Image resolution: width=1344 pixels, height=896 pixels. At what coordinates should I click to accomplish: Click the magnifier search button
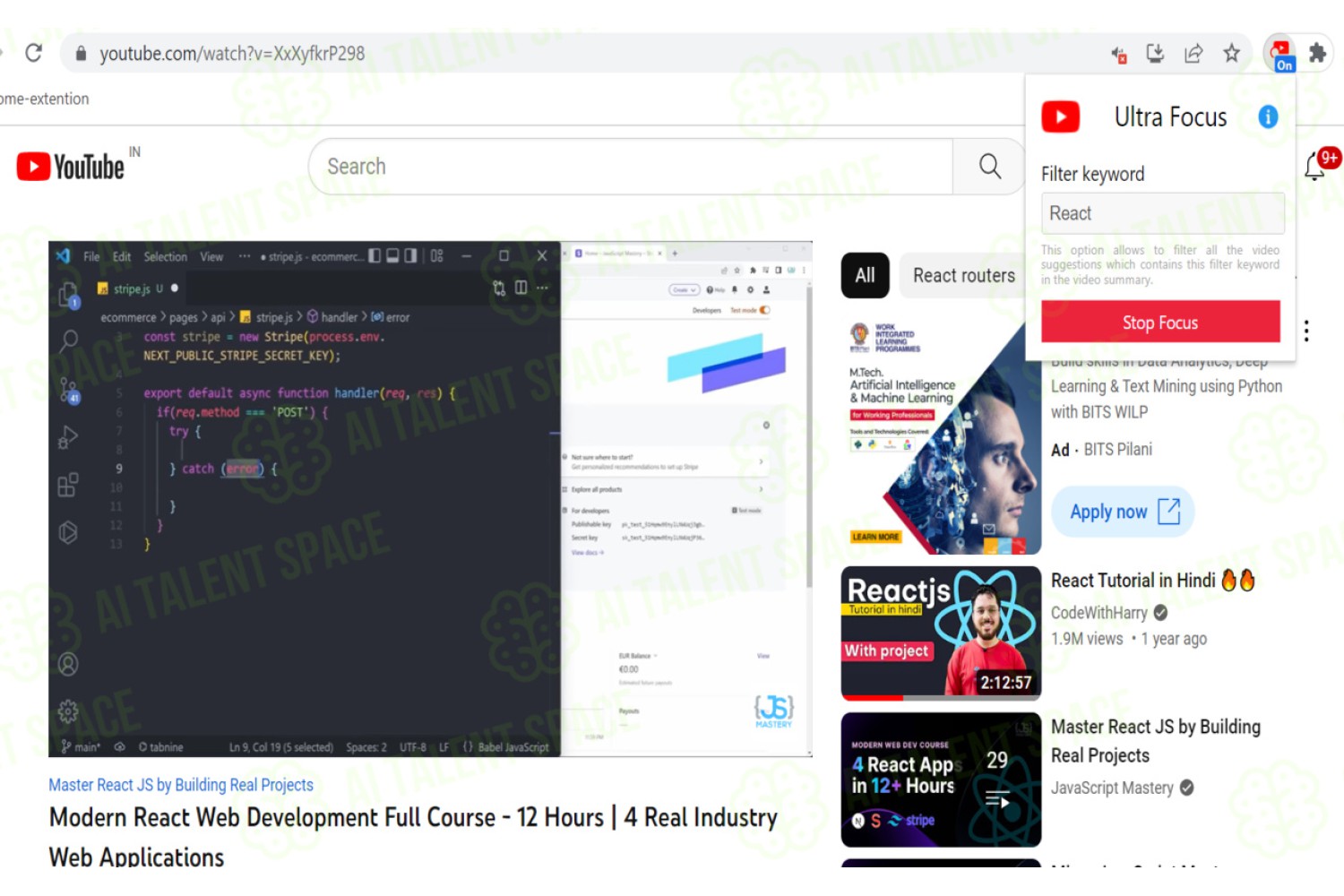[989, 166]
